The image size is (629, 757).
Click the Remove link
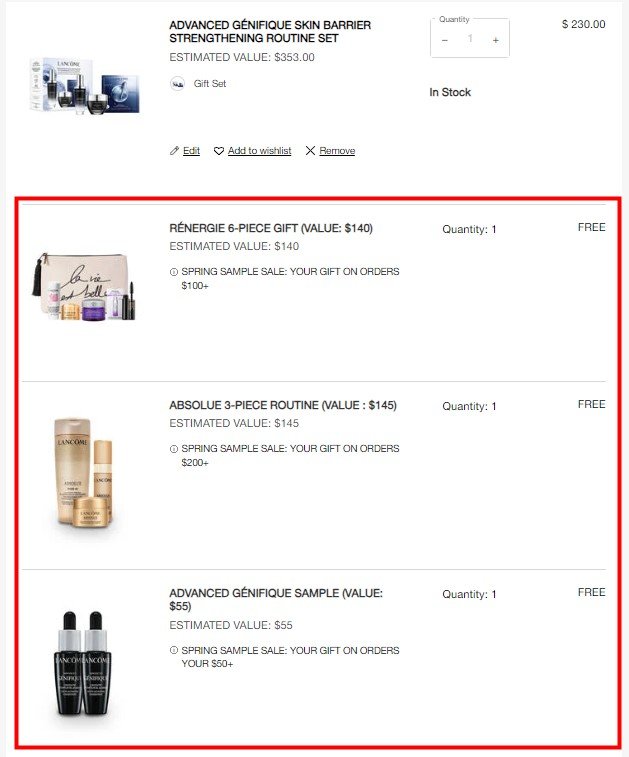(337, 151)
